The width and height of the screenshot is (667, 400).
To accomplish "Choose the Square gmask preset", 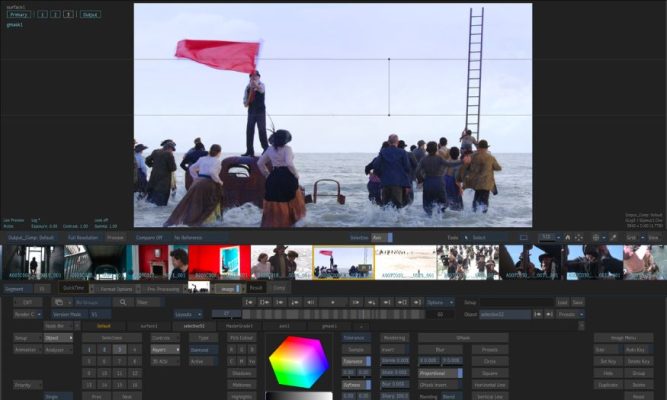I will [x=490, y=371].
